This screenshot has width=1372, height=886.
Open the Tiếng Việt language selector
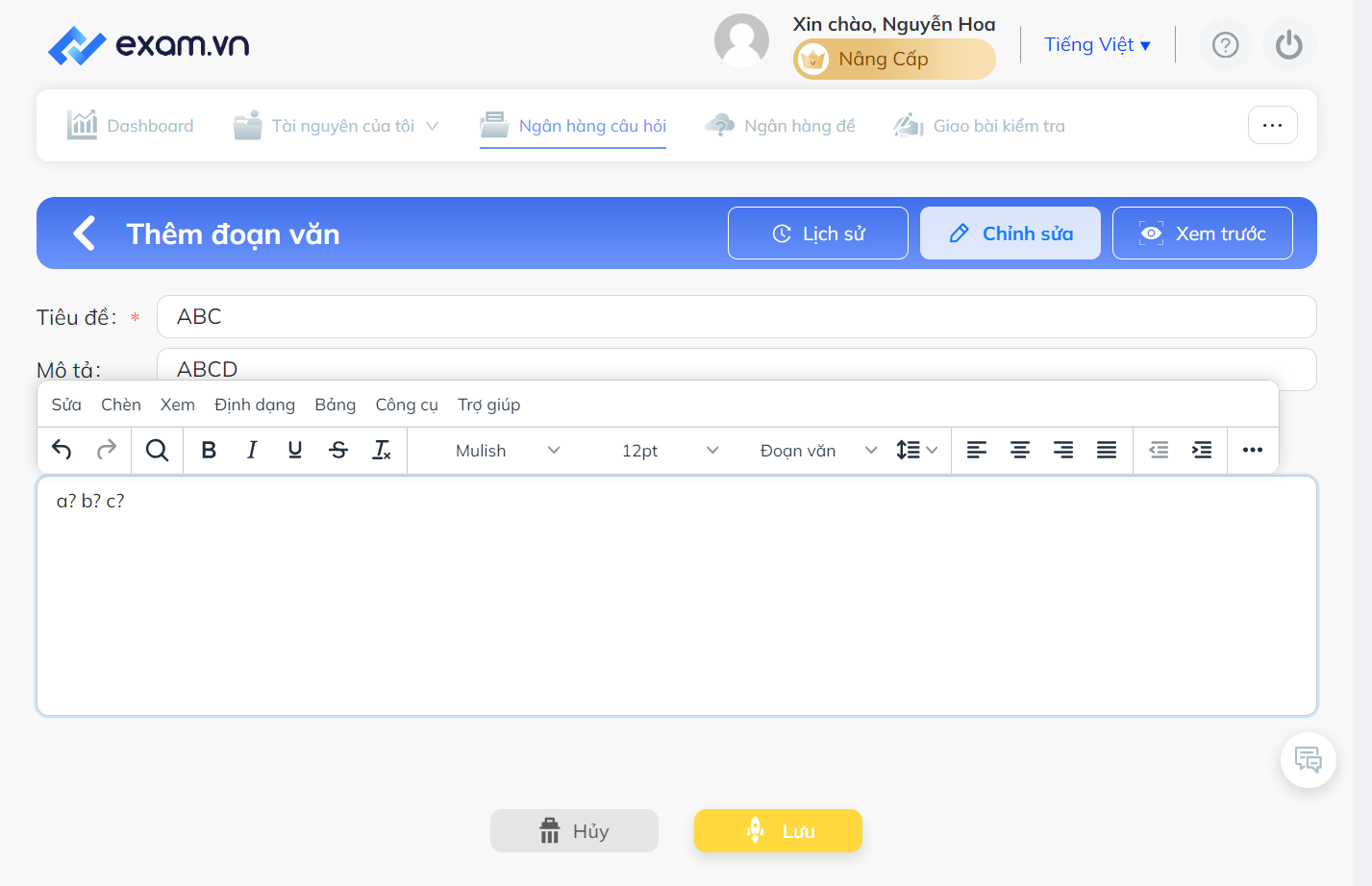pos(1097,45)
